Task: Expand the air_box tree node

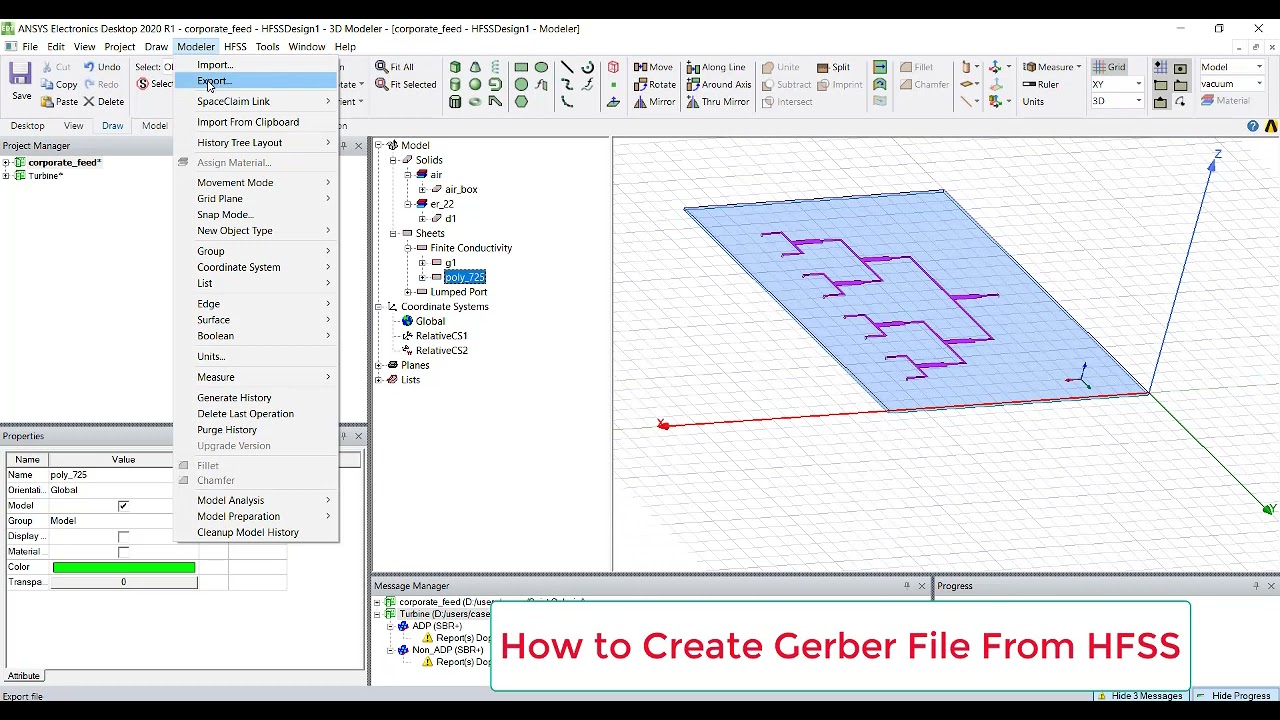Action: click(422, 189)
